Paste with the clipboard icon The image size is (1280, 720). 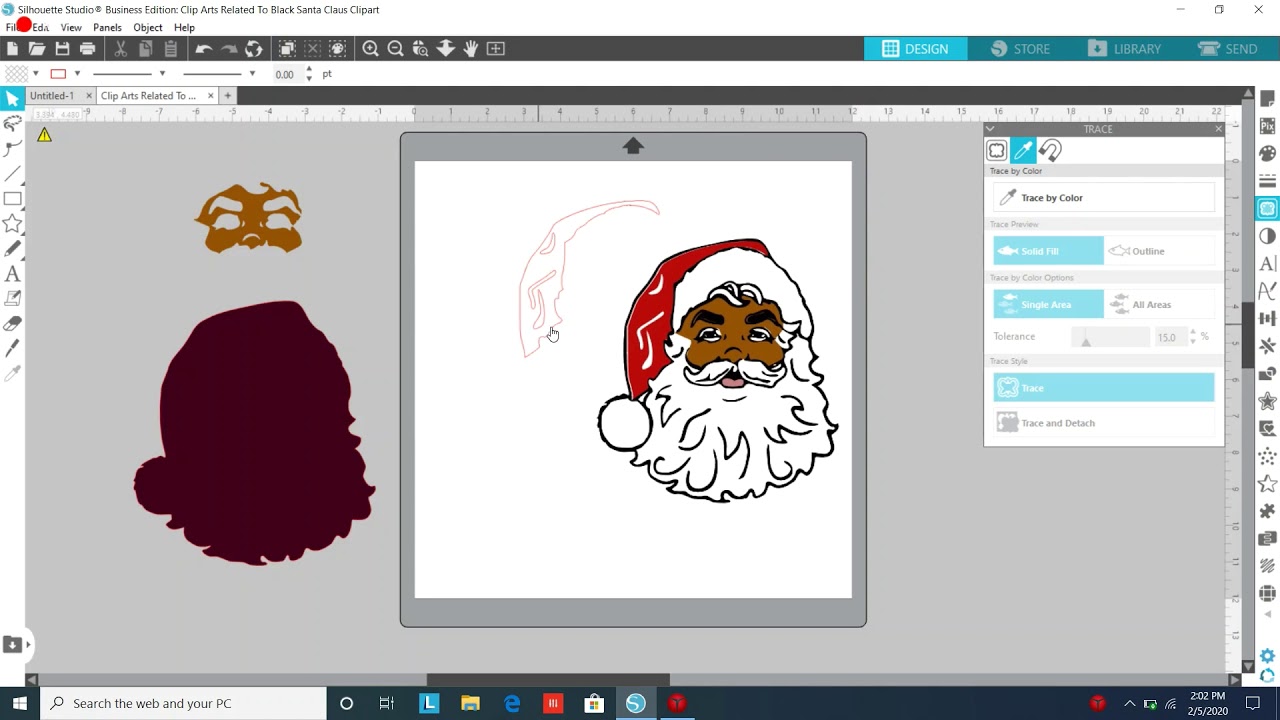pyautogui.click(x=170, y=48)
